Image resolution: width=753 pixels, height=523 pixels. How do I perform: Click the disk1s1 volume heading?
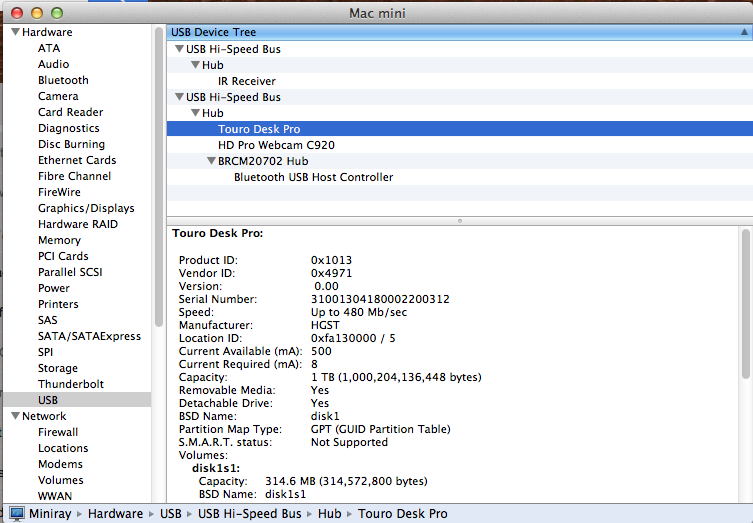click(216, 468)
